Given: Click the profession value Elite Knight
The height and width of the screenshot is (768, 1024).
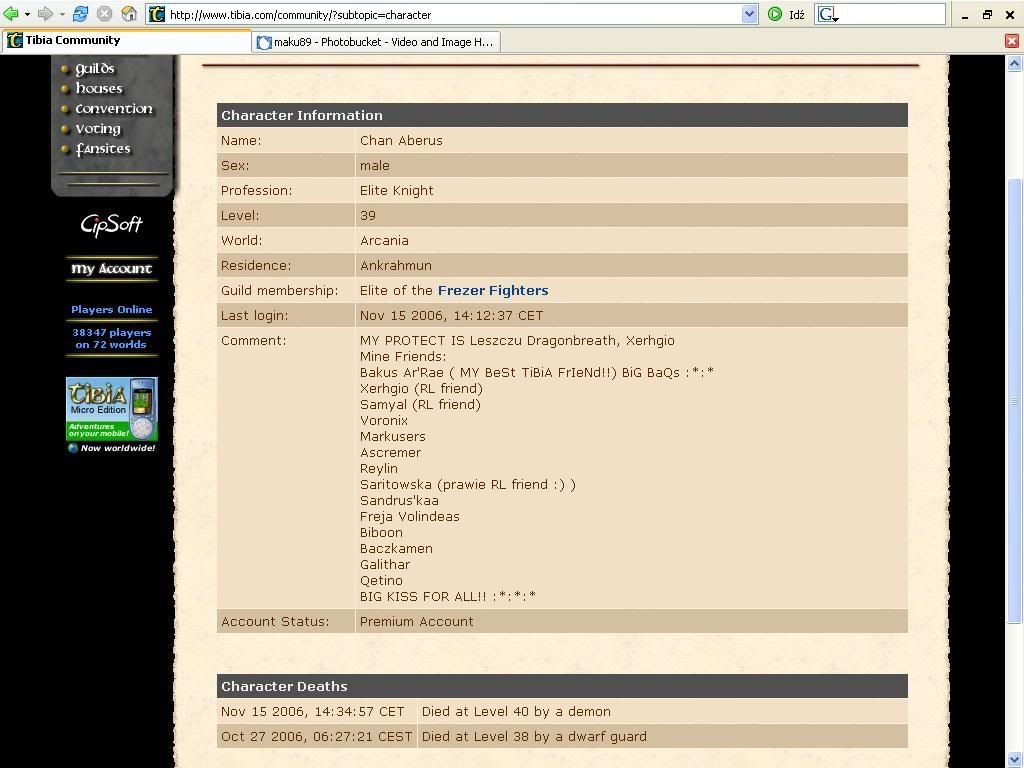Looking at the screenshot, I should pos(396,191).
